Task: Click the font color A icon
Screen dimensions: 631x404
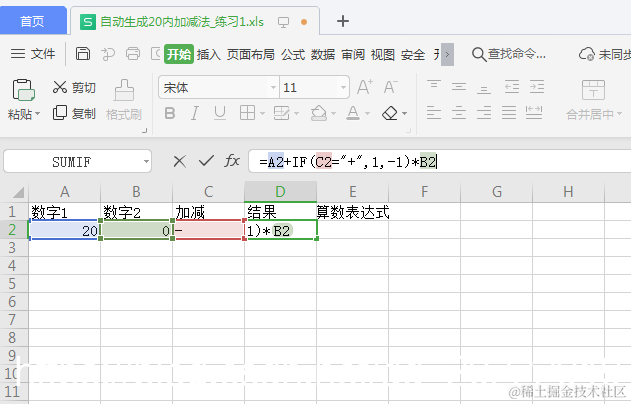Action: [x=353, y=113]
